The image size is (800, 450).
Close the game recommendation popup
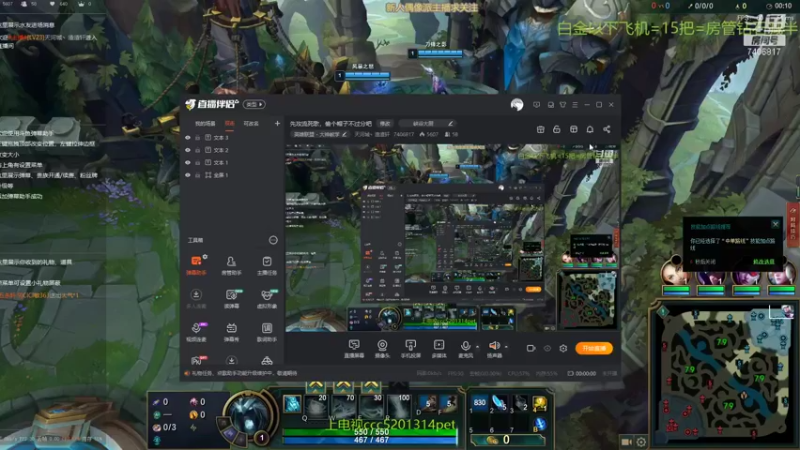pyautogui.click(x=776, y=224)
